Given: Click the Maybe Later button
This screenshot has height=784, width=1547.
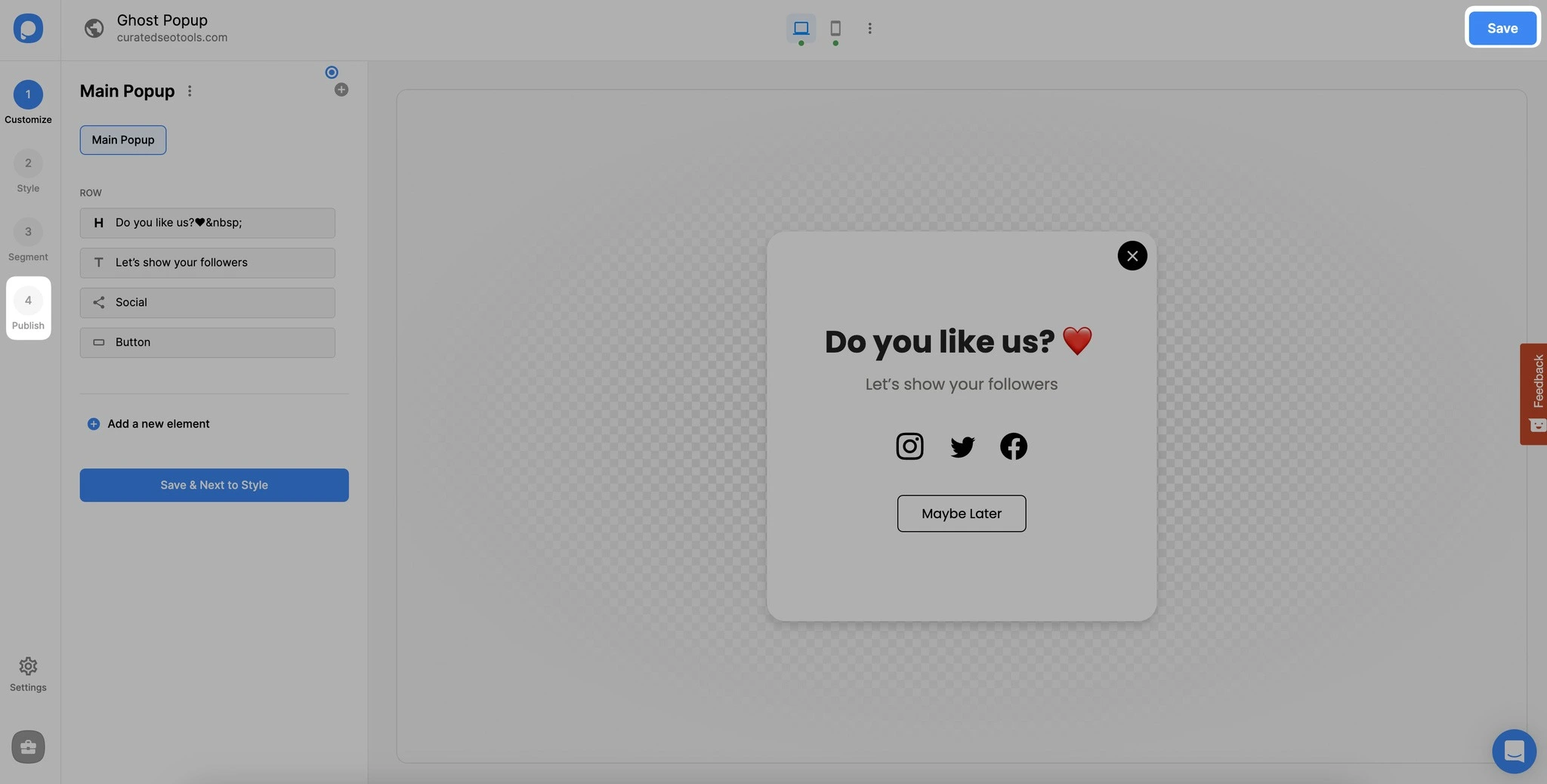Looking at the screenshot, I should pos(962,514).
